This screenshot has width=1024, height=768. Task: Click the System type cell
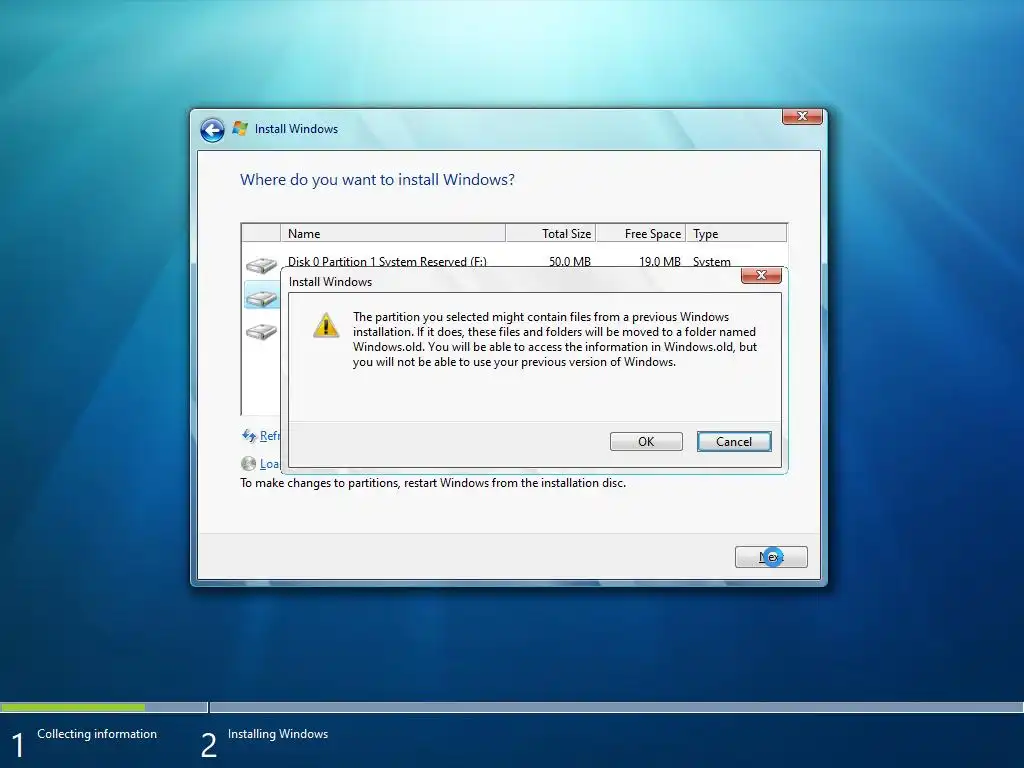[712, 261]
